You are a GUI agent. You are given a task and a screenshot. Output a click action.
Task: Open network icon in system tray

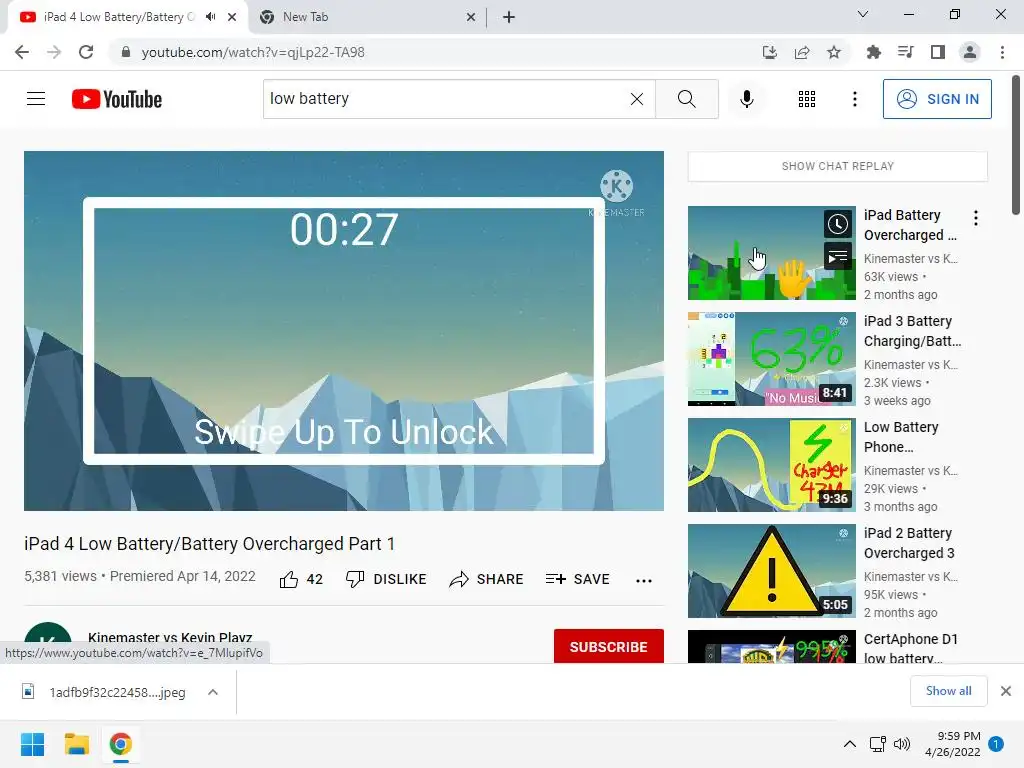877,744
